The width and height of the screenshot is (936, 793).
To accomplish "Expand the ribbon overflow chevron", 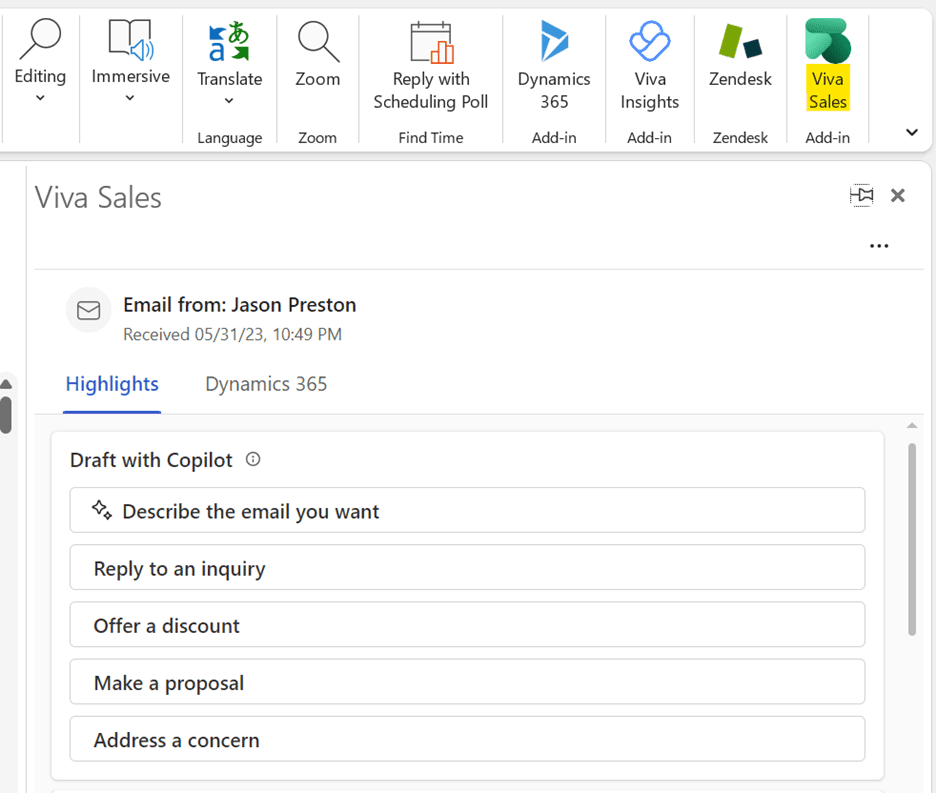I will pyautogui.click(x=911, y=132).
